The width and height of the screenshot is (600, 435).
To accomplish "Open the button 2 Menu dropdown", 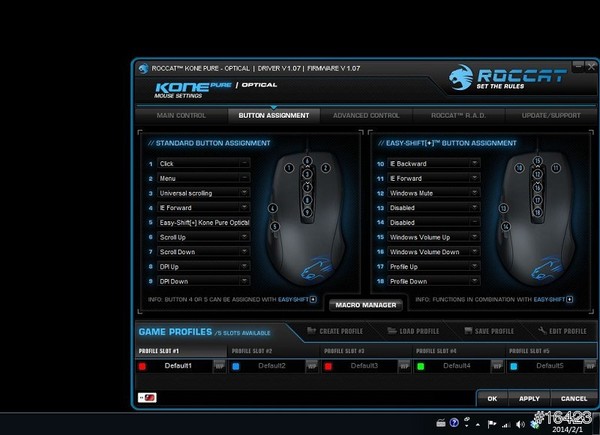I will pyautogui.click(x=204, y=178).
